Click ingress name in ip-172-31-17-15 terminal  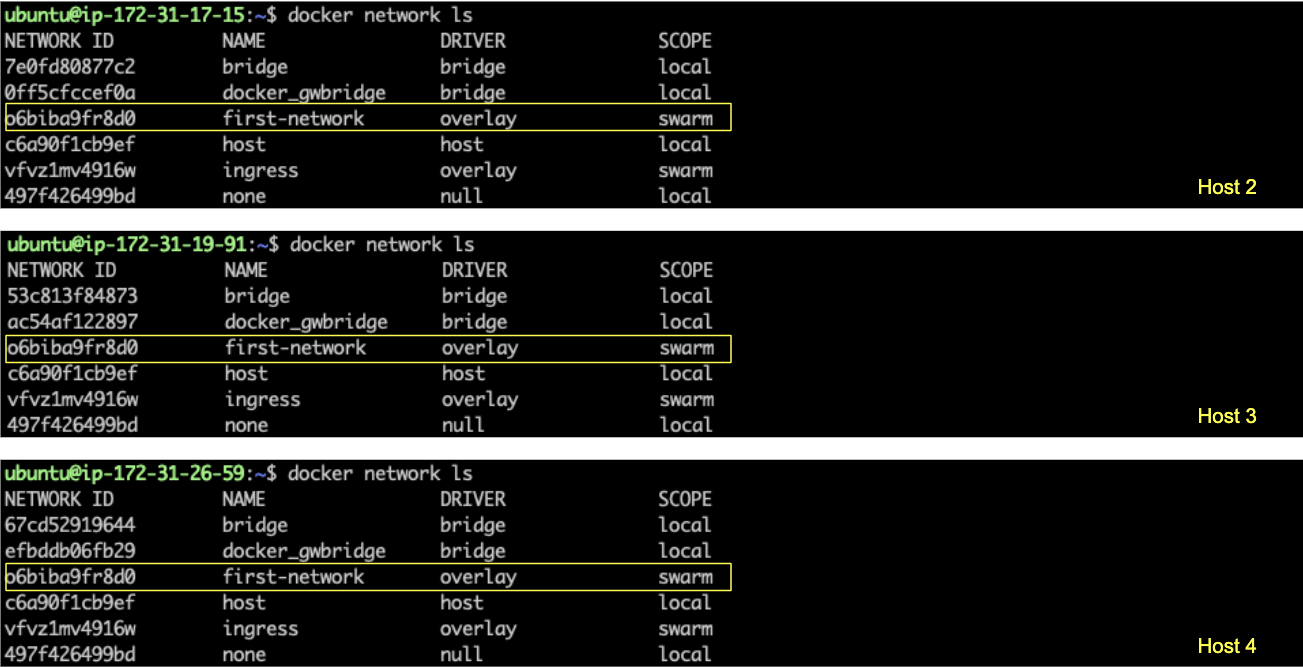tap(260, 171)
